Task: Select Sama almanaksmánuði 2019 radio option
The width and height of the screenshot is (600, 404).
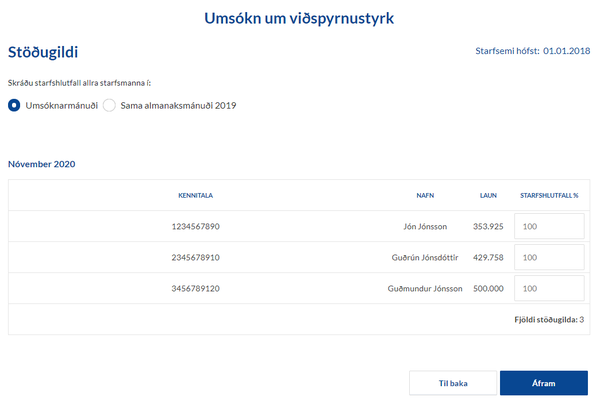Action: [110, 105]
